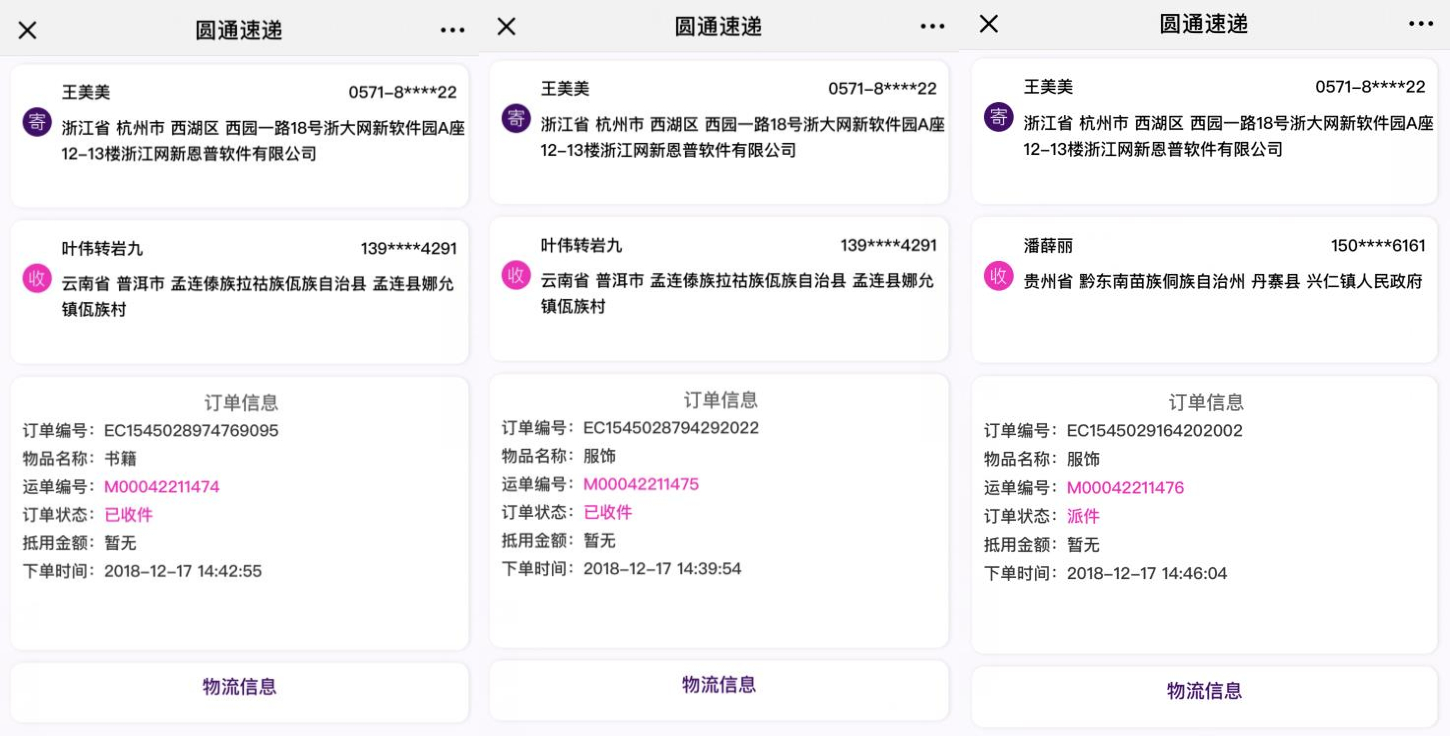
Task: Select order number EC1545028794292022
Action: pos(671,428)
